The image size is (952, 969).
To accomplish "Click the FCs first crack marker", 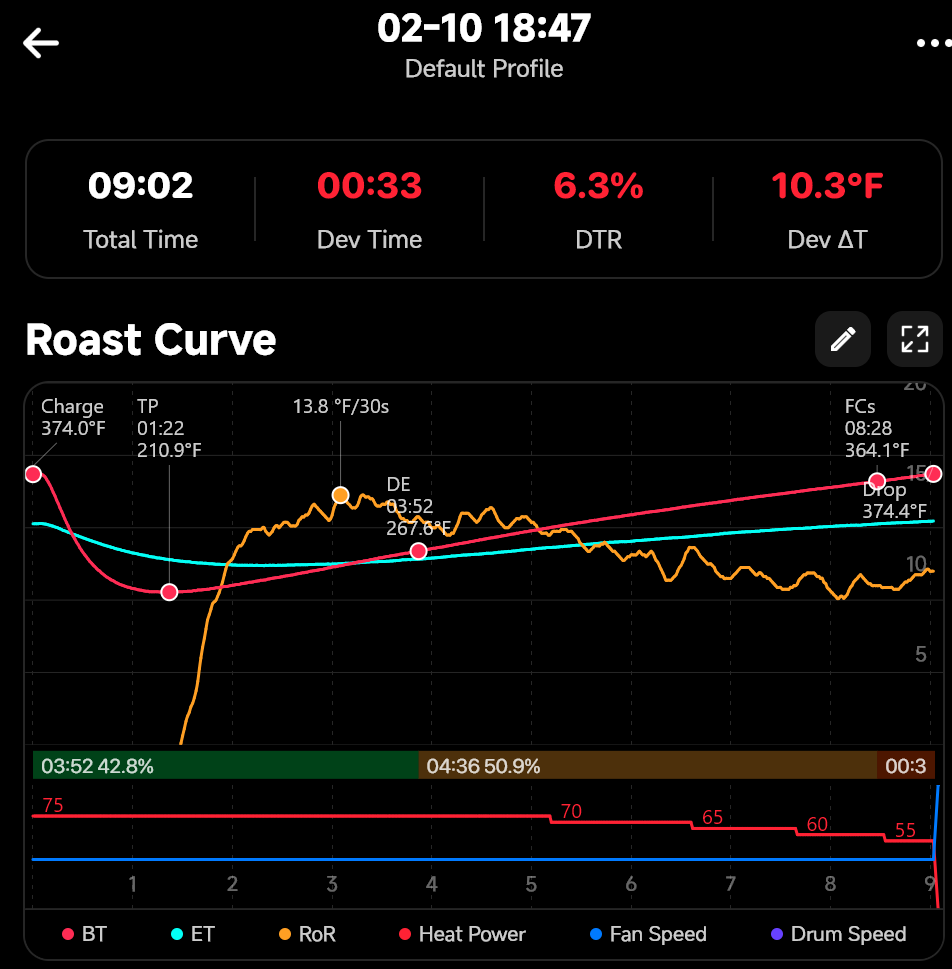I will click(x=877, y=481).
